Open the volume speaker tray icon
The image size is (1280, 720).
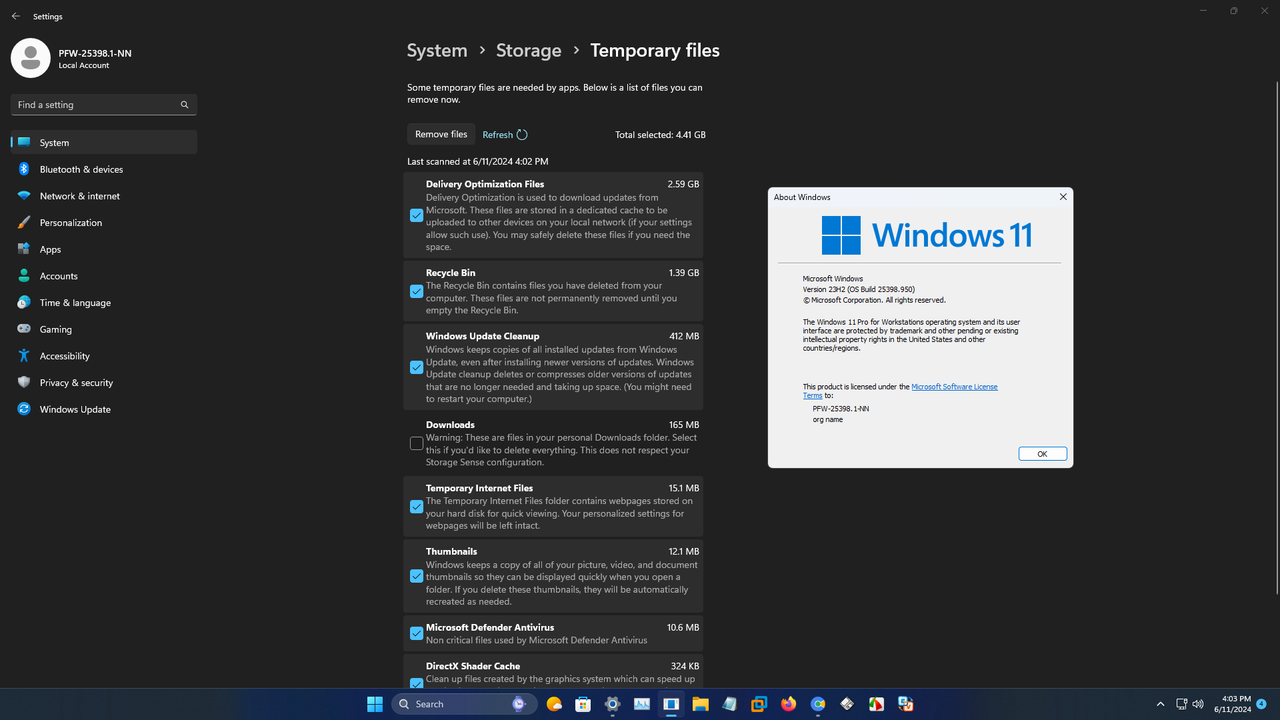point(1198,704)
